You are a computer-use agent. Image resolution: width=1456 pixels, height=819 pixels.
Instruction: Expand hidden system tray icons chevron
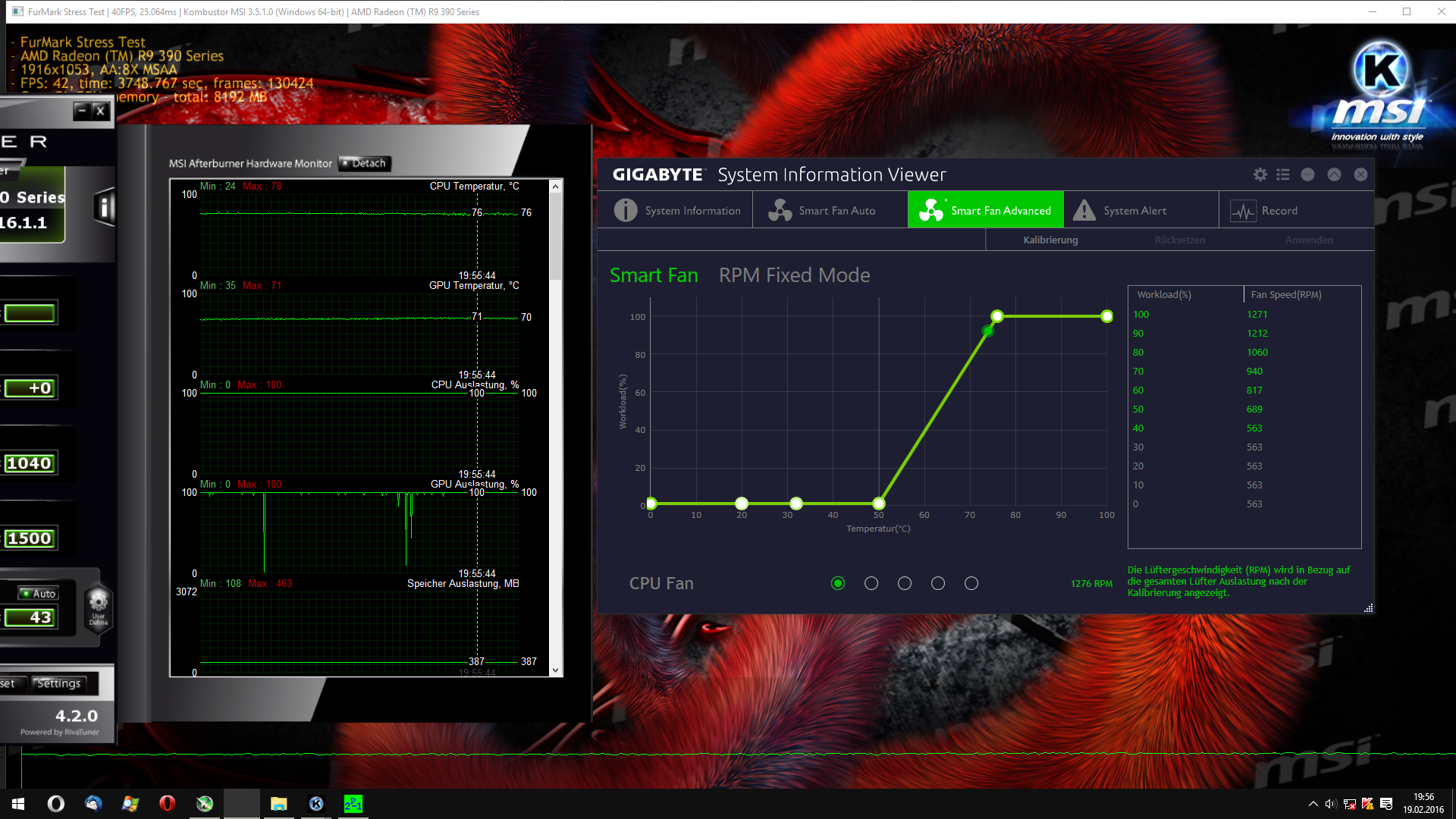pos(1313,804)
